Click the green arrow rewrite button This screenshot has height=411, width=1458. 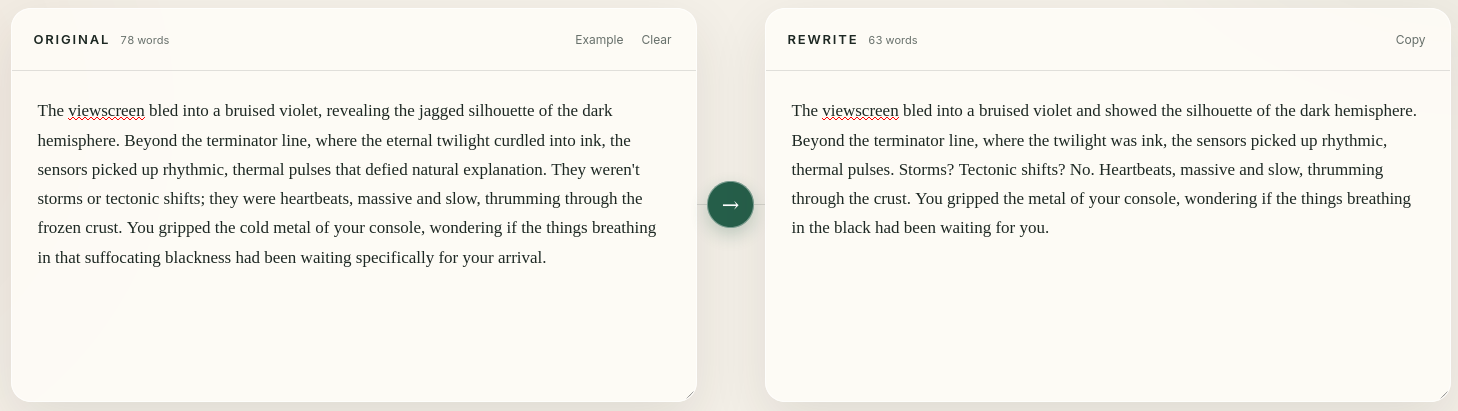coord(730,204)
